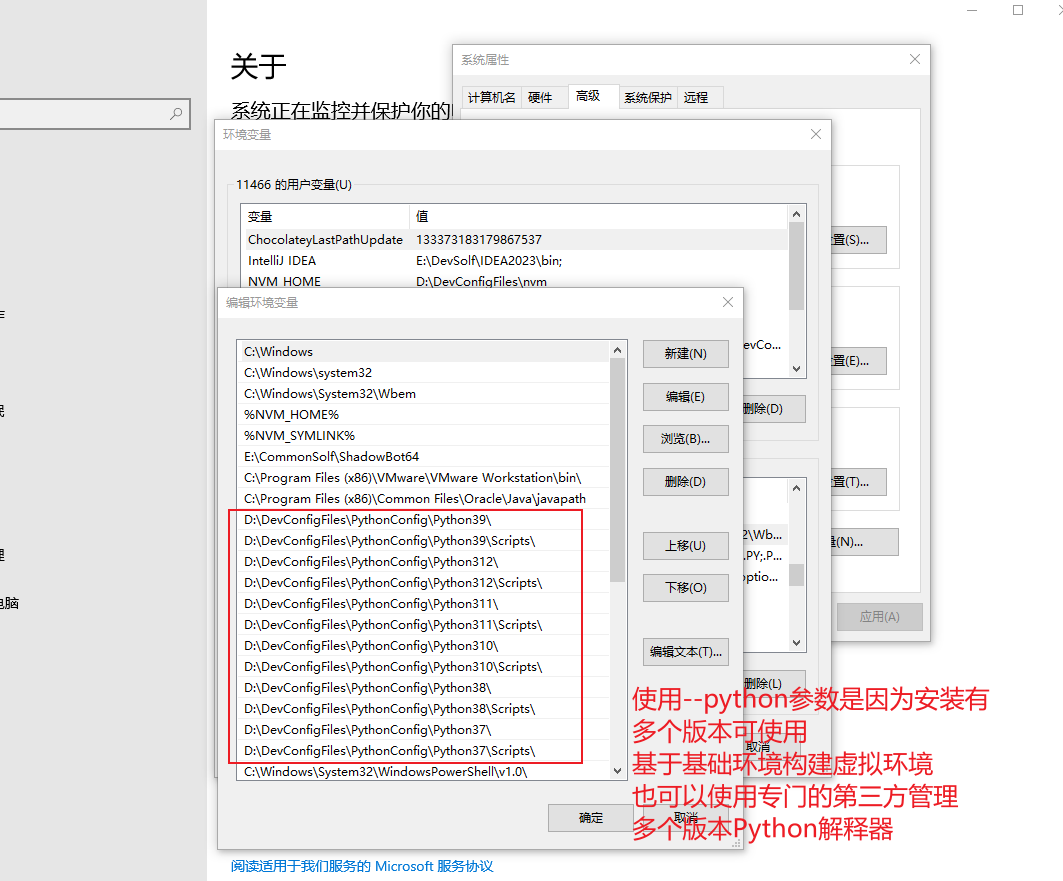Maximize the settings window
The image size is (1063, 881).
1018,10
